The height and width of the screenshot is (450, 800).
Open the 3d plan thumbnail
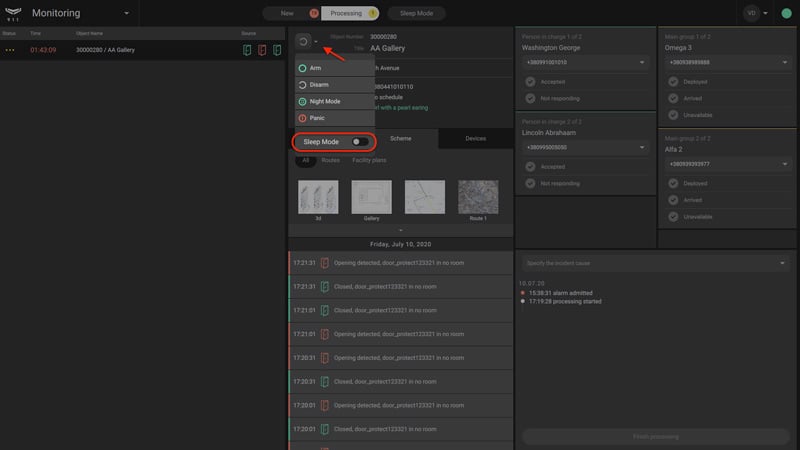318,197
